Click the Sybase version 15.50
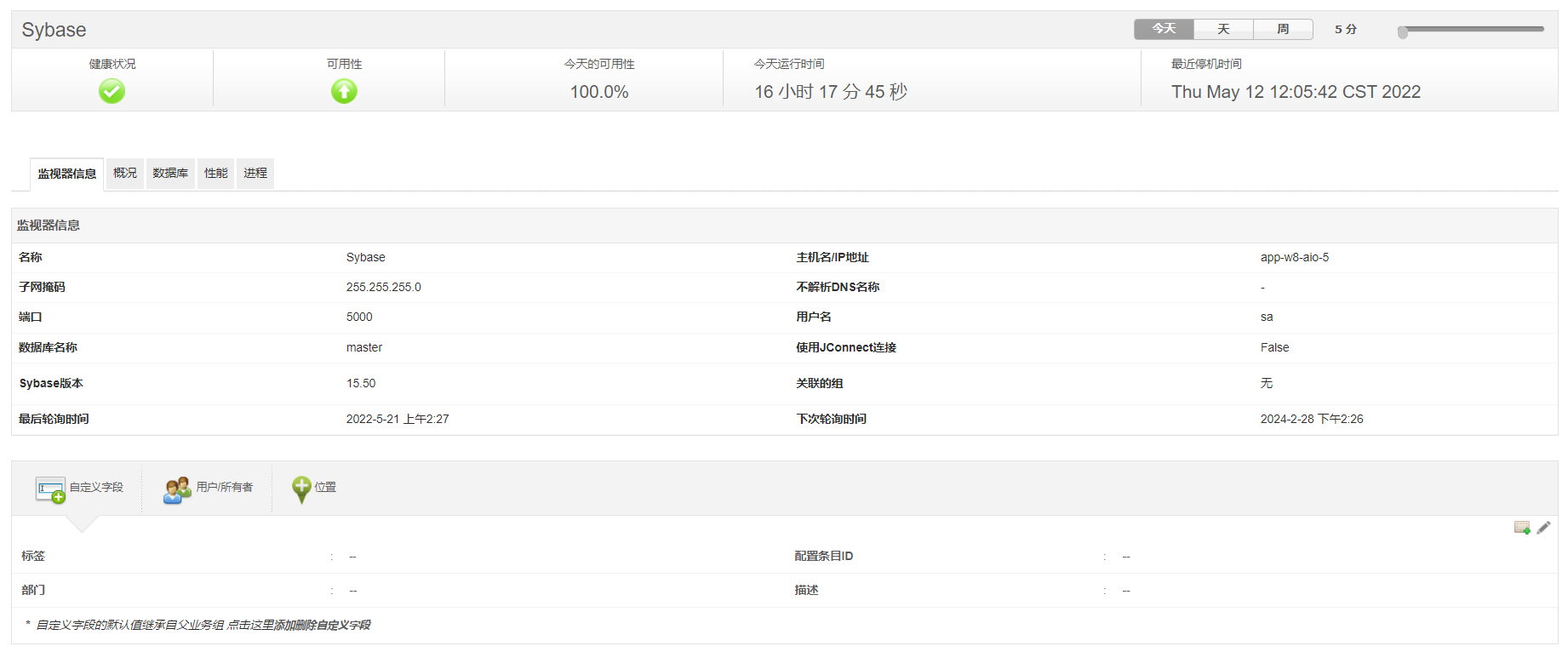This screenshot has width=1568, height=652. click(x=361, y=383)
